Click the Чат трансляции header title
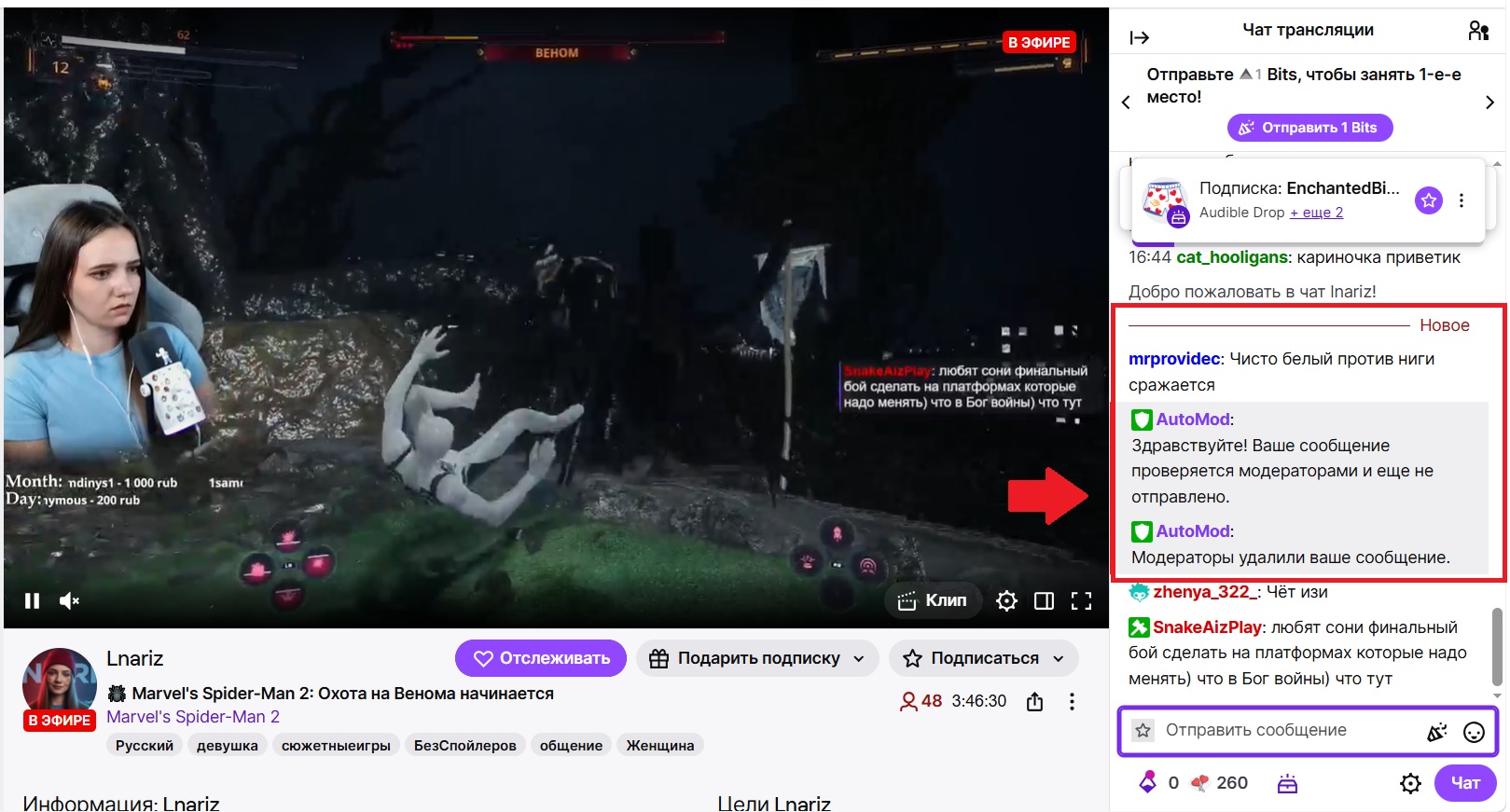1510x812 pixels. click(x=1308, y=30)
